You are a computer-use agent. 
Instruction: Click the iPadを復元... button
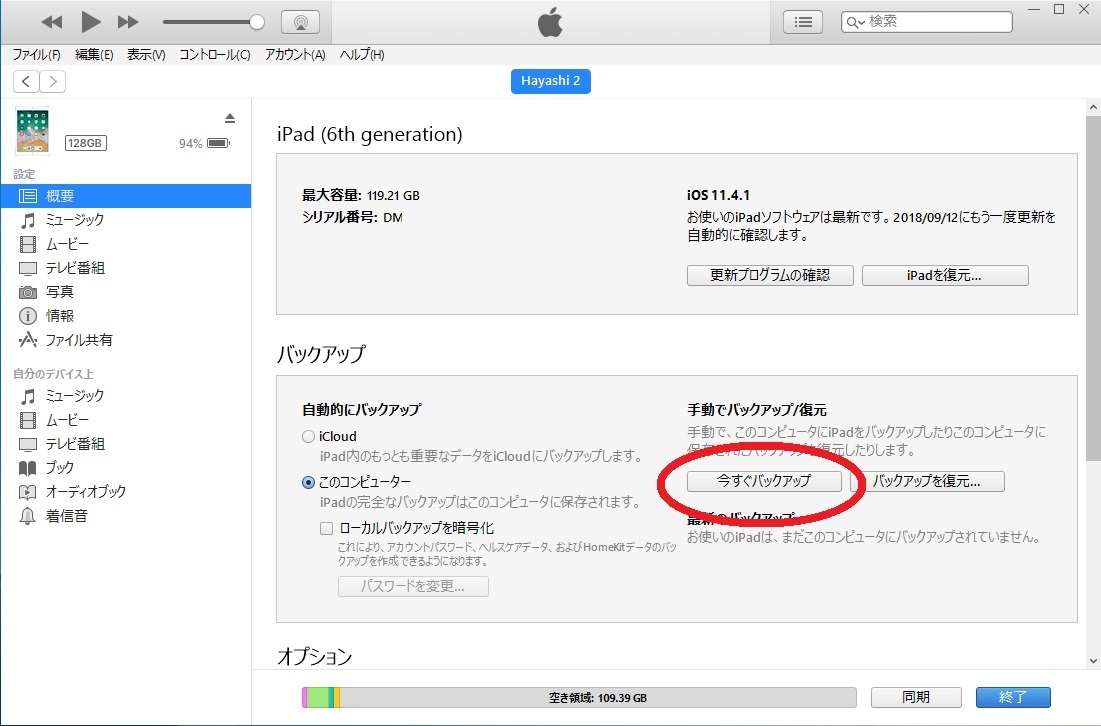coord(945,275)
